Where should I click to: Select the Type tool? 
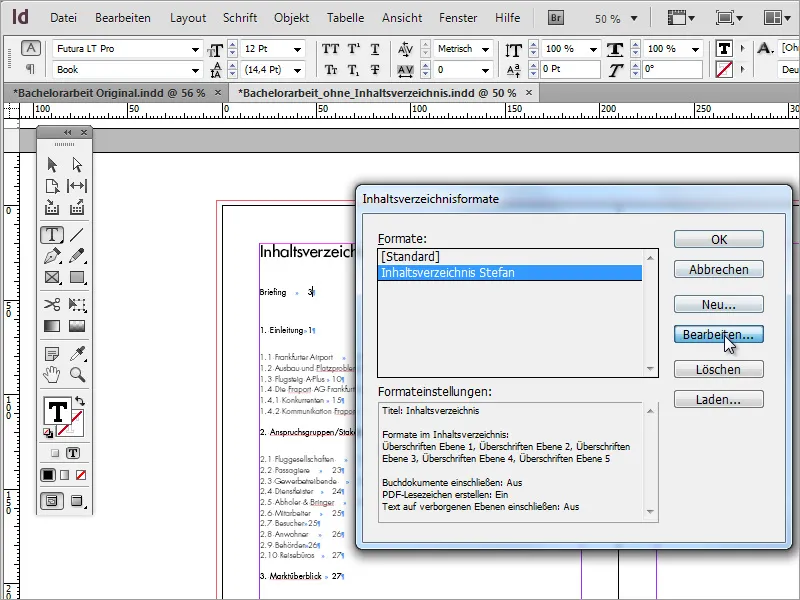(x=52, y=235)
